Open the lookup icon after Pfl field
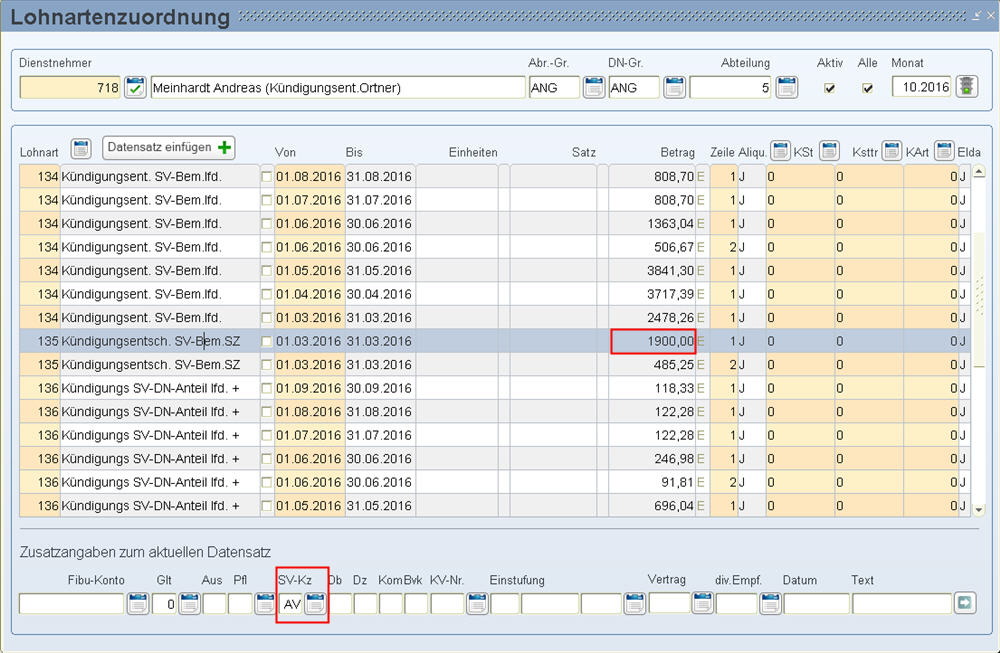This screenshot has width=1000, height=653. 265,603
